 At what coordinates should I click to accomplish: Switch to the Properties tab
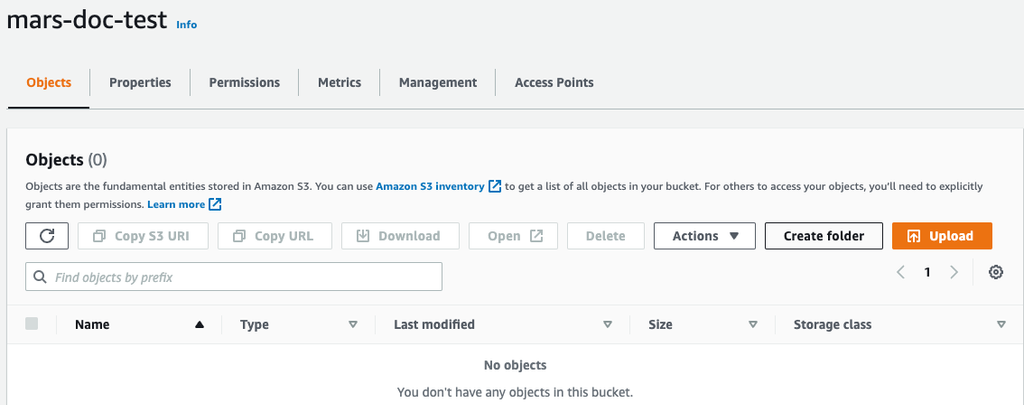(x=140, y=83)
